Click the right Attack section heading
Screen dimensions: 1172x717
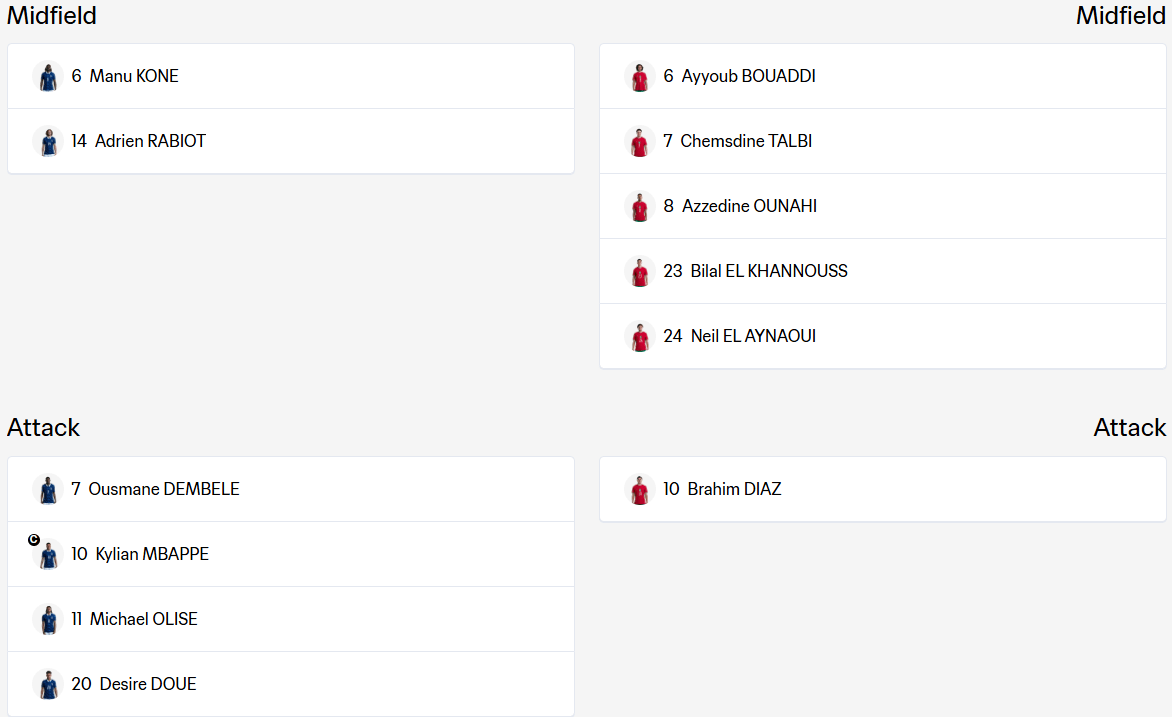coord(1129,428)
